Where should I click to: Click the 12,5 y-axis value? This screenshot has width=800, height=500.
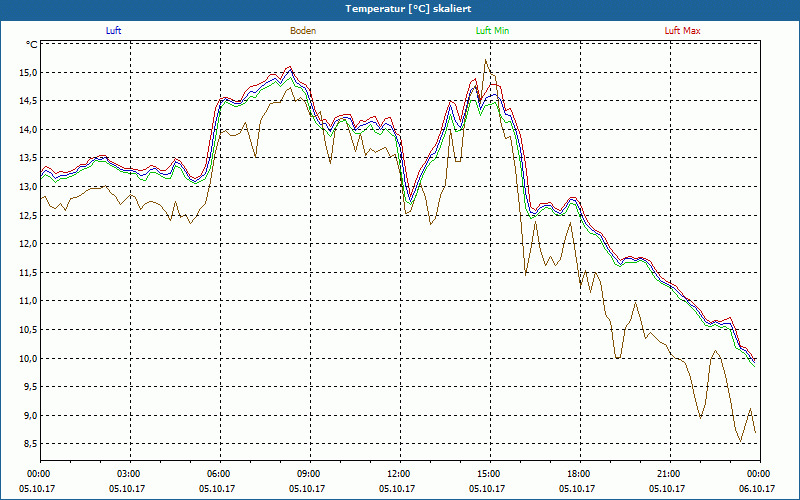29,215
